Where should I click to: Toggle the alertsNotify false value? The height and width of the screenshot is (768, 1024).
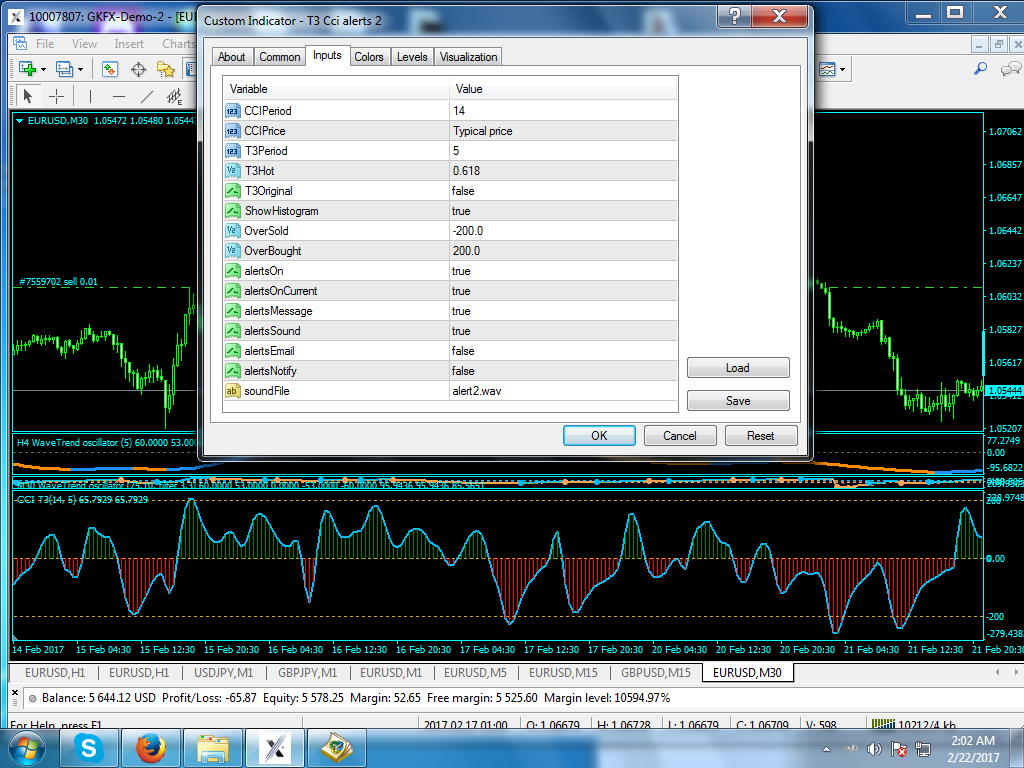point(463,371)
